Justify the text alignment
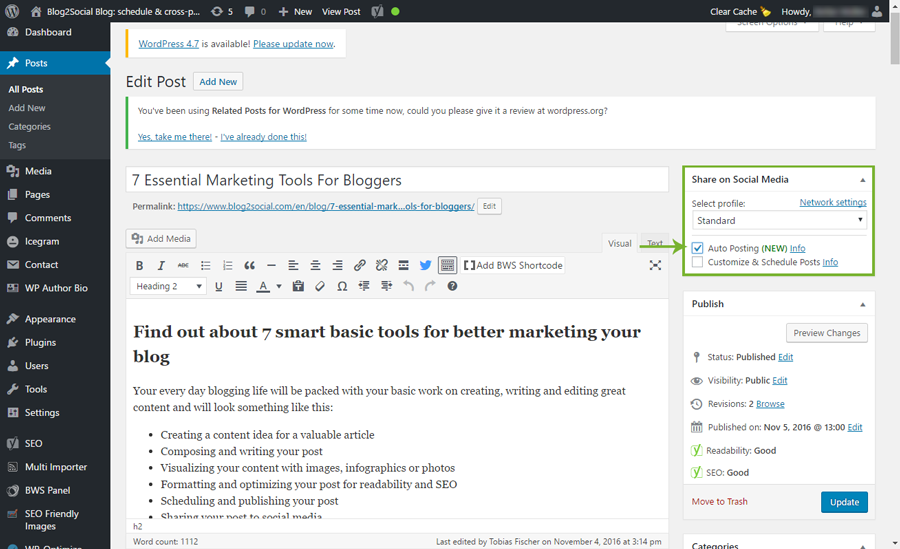900x549 pixels. pos(241,286)
